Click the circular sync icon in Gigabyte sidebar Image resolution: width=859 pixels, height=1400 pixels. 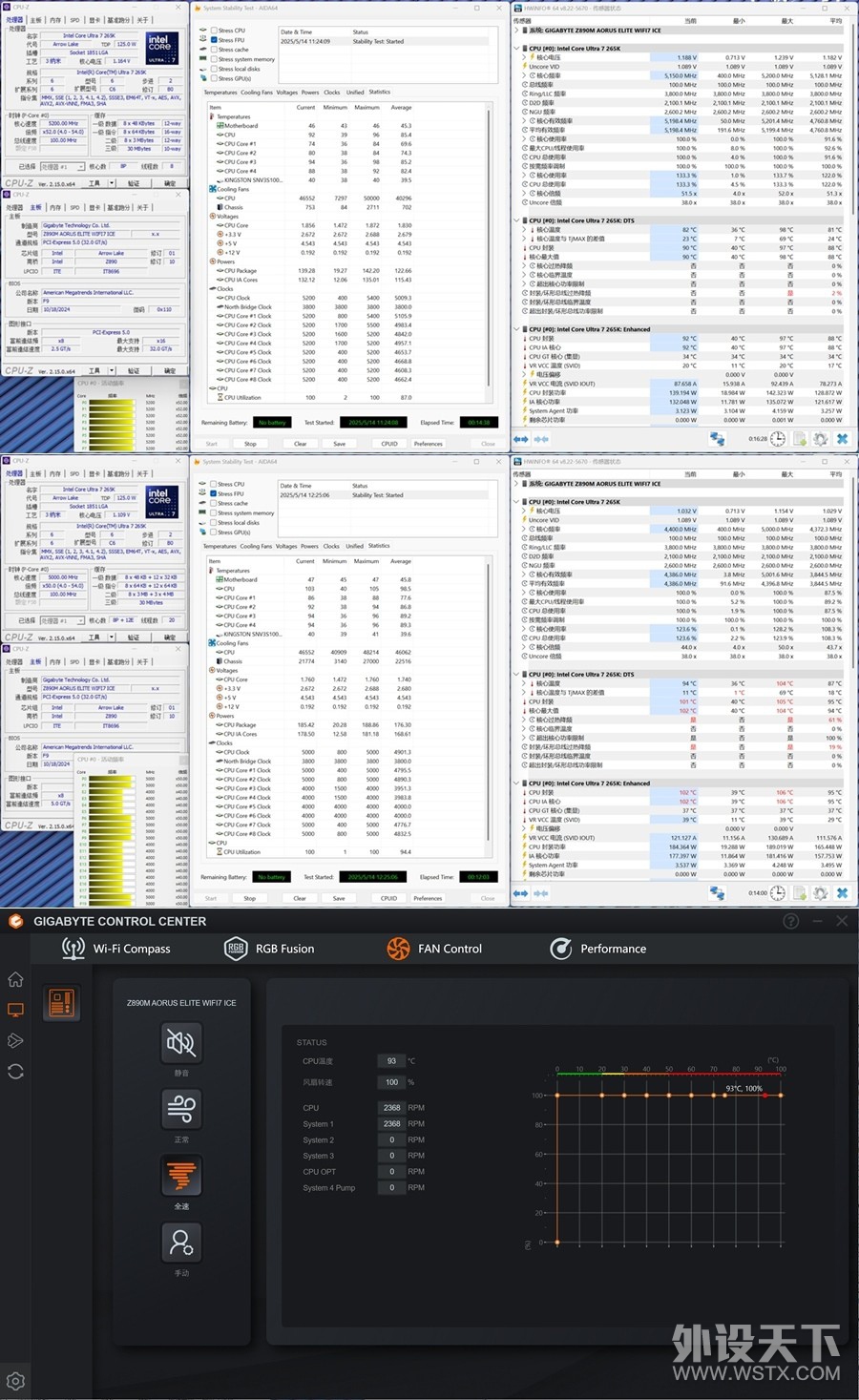(15, 1072)
